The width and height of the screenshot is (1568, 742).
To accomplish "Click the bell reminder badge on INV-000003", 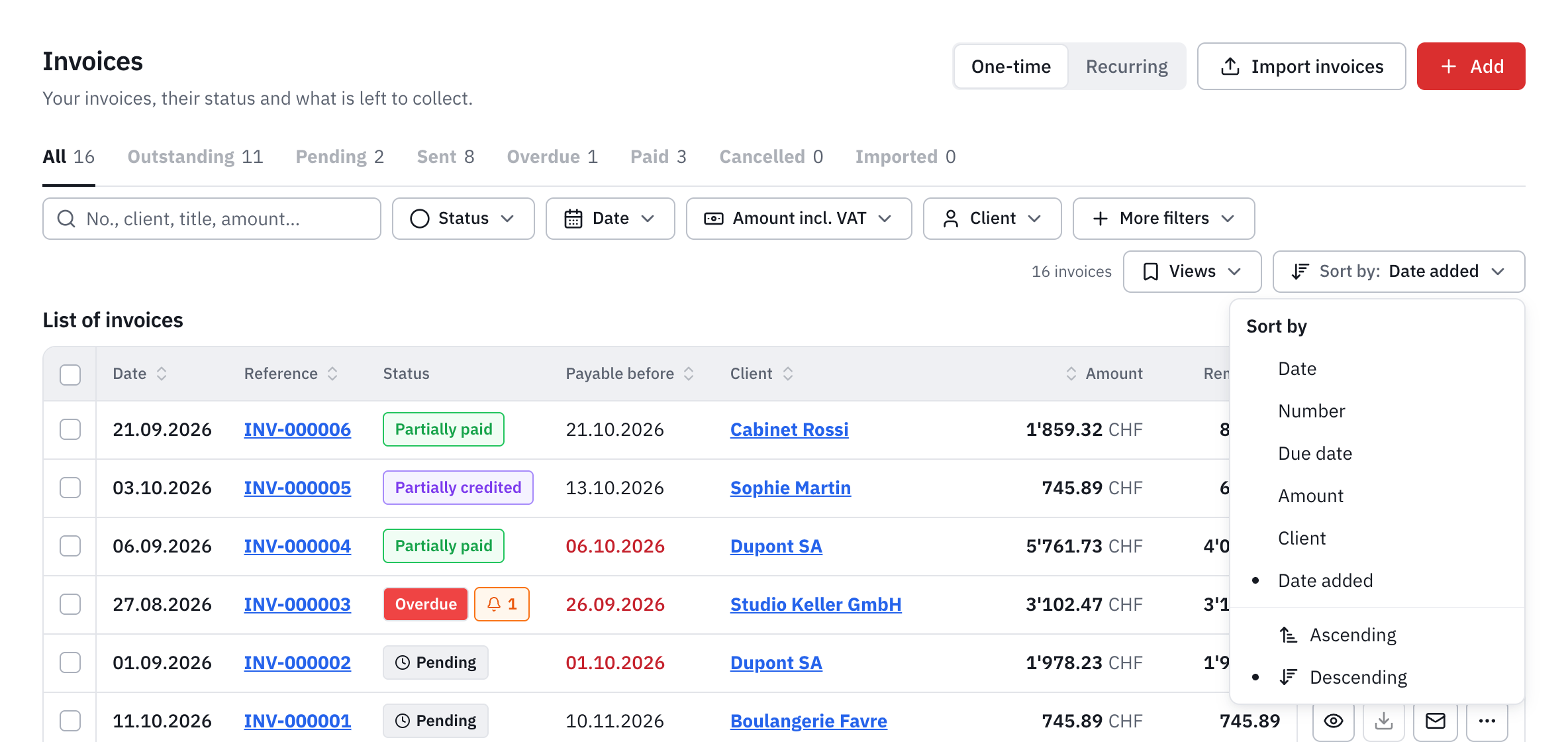I will pos(502,604).
